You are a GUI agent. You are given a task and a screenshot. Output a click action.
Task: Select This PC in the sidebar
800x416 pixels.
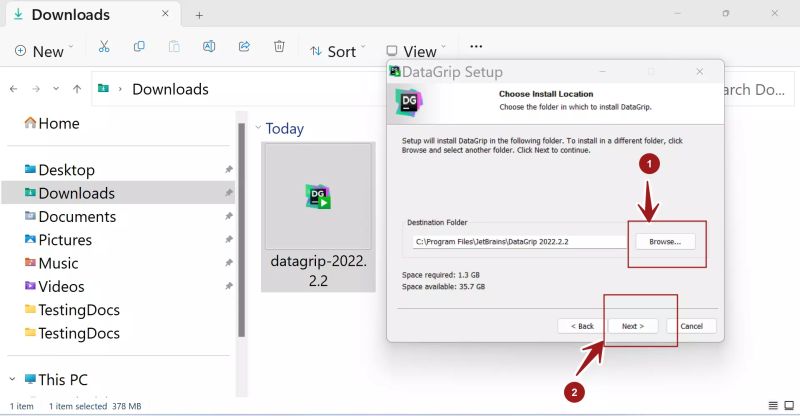56,379
